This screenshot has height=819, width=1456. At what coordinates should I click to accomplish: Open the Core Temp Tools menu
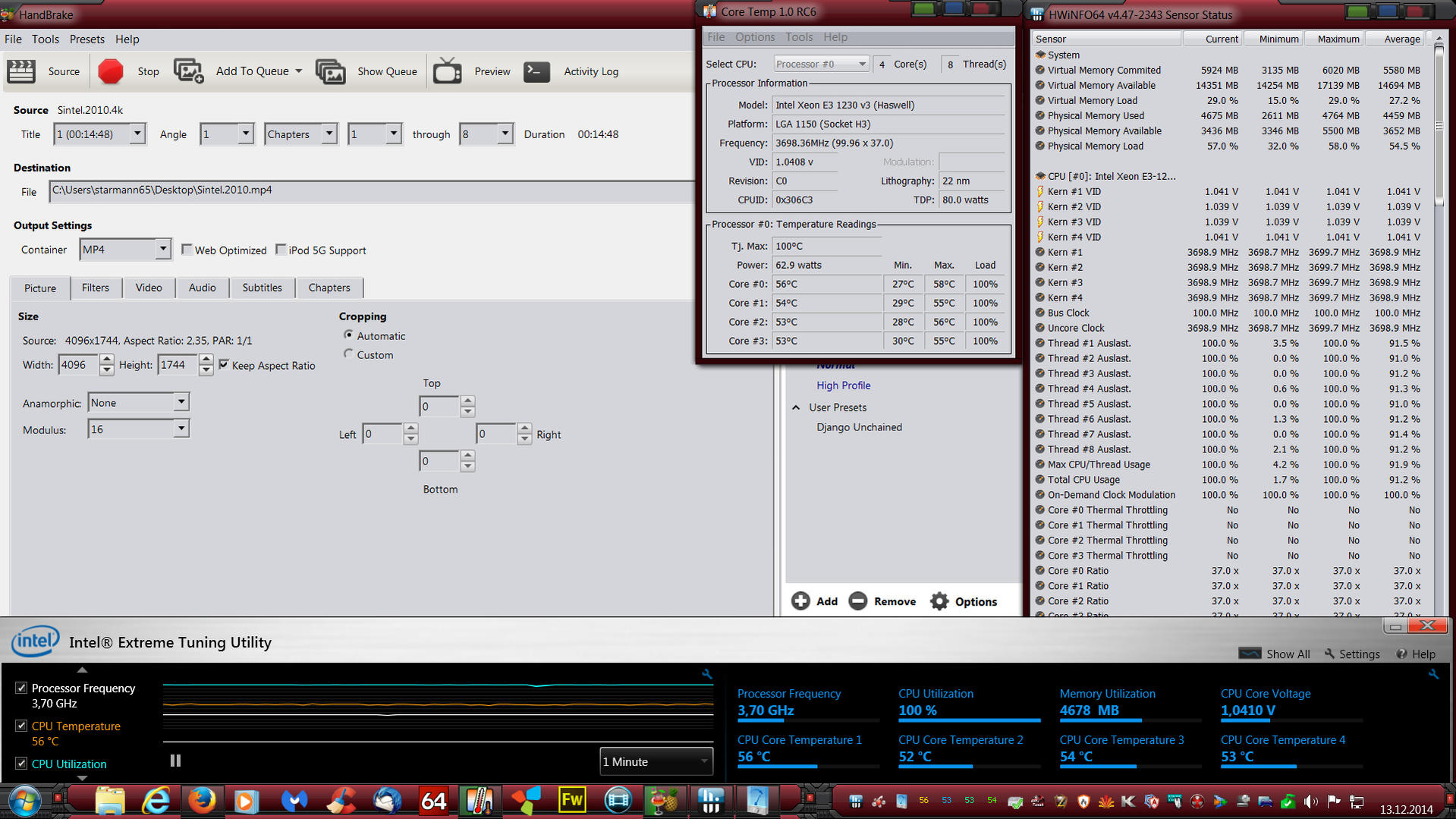click(x=799, y=36)
